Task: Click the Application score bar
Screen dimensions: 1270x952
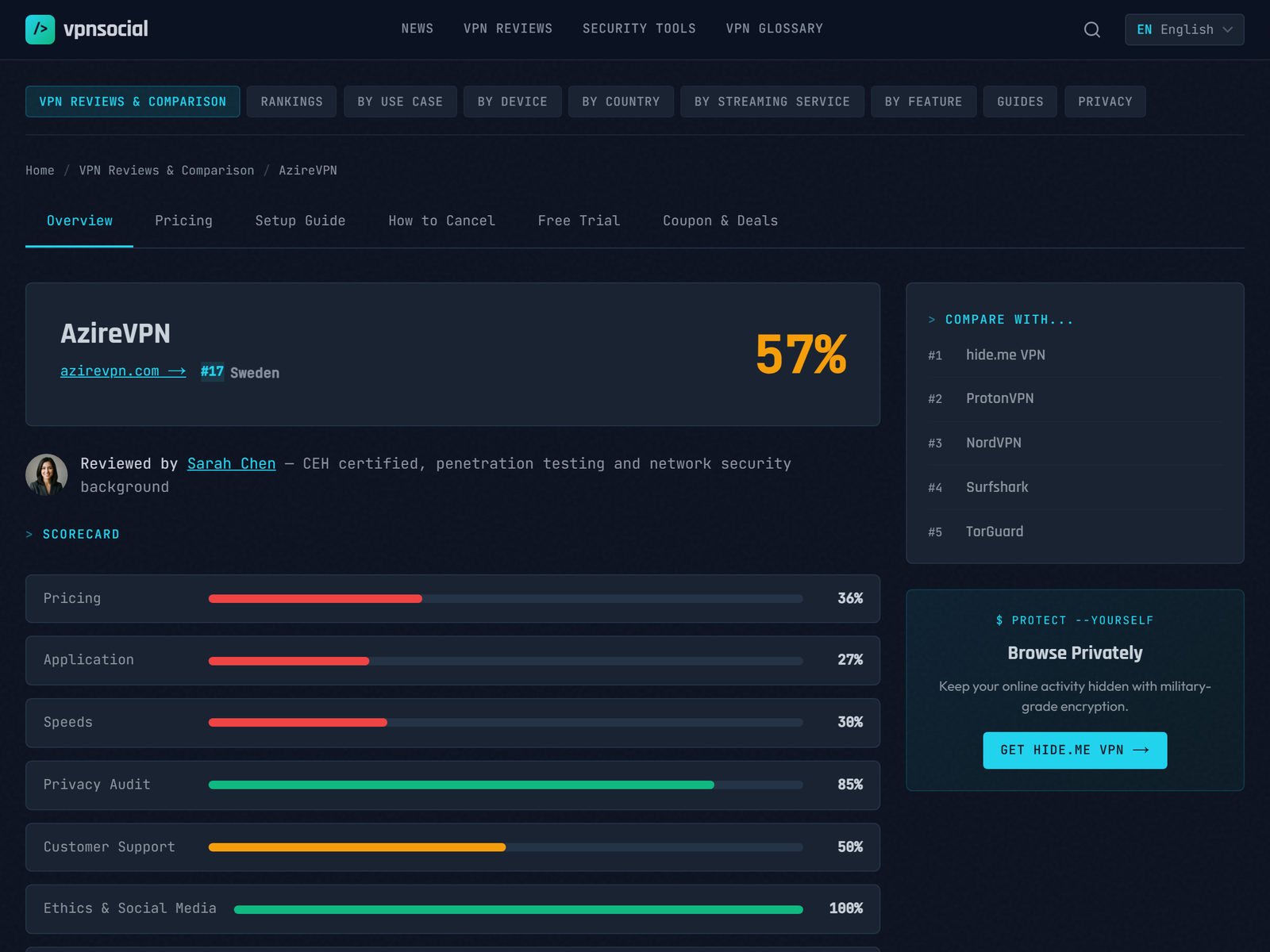Action: (x=506, y=661)
